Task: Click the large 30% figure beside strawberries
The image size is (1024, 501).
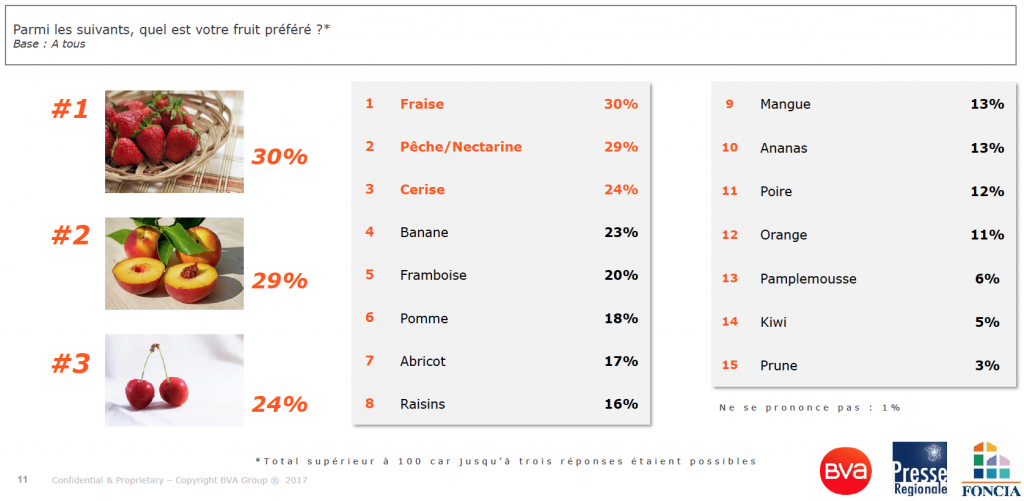Action: 280,157
